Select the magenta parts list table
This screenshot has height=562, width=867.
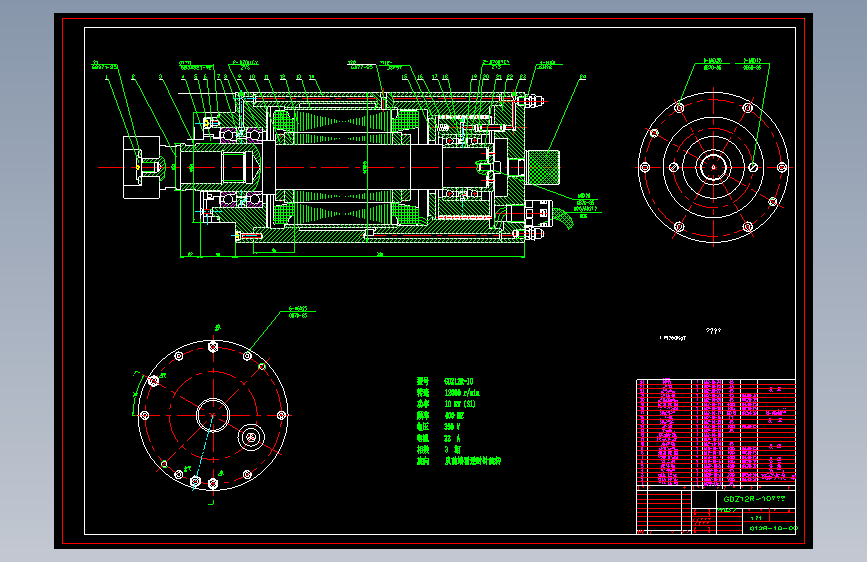(x=716, y=433)
